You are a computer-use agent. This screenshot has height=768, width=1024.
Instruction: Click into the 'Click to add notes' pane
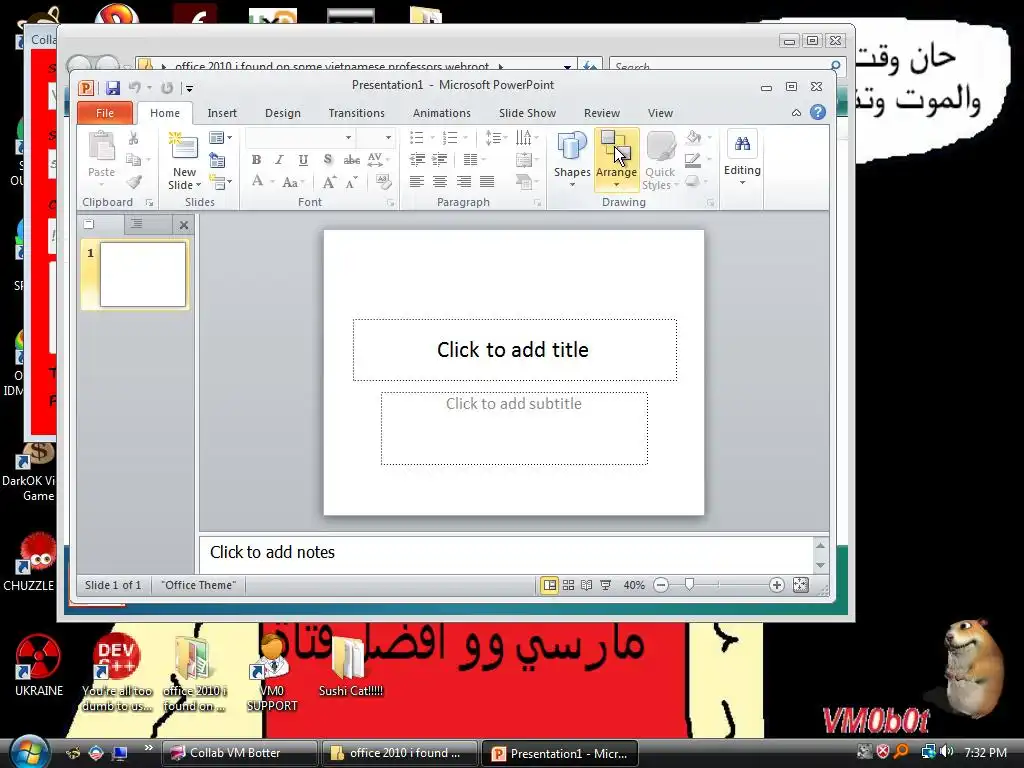(x=505, y=553)
